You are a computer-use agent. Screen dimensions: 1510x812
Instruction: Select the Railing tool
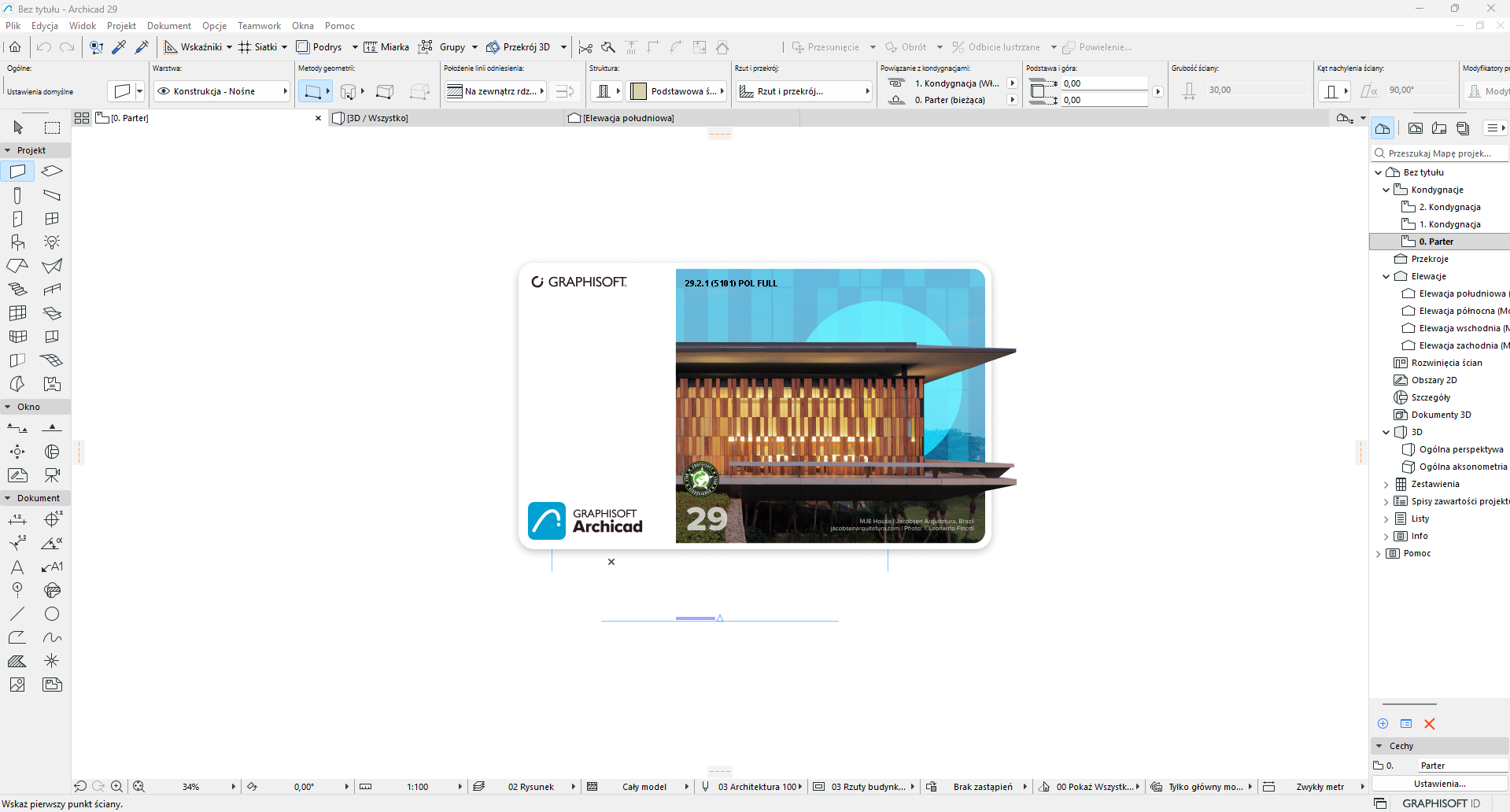pyautogui.click(x=52, y=290)
